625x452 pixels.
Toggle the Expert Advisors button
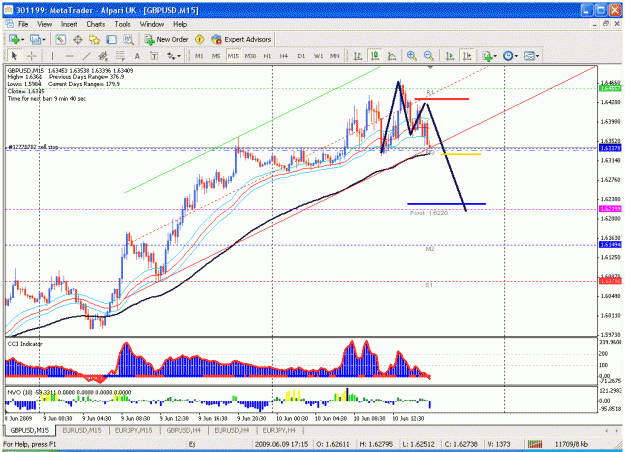tap(242, 39)
